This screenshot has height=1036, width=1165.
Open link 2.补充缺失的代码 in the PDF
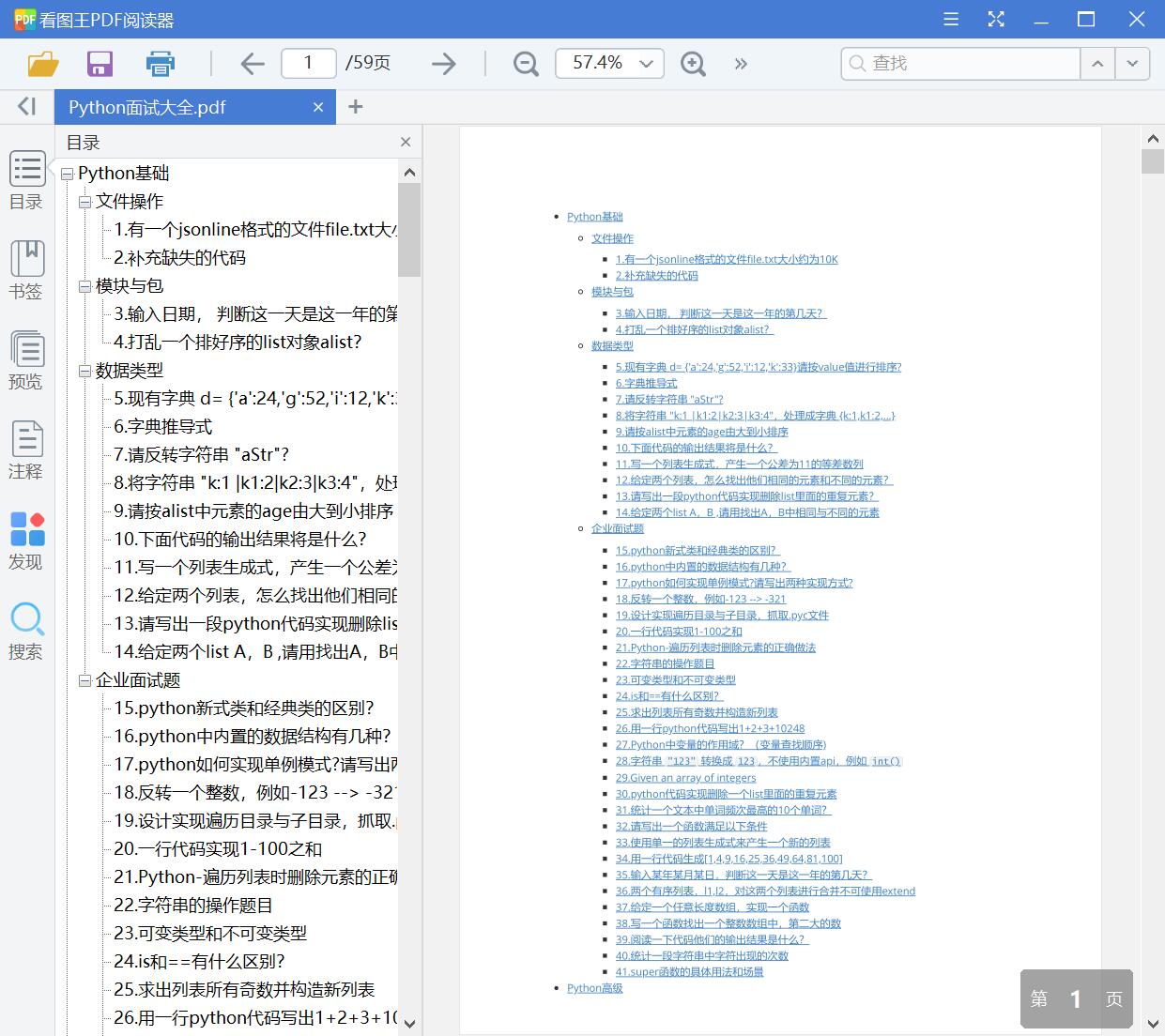tap(656, 275)
